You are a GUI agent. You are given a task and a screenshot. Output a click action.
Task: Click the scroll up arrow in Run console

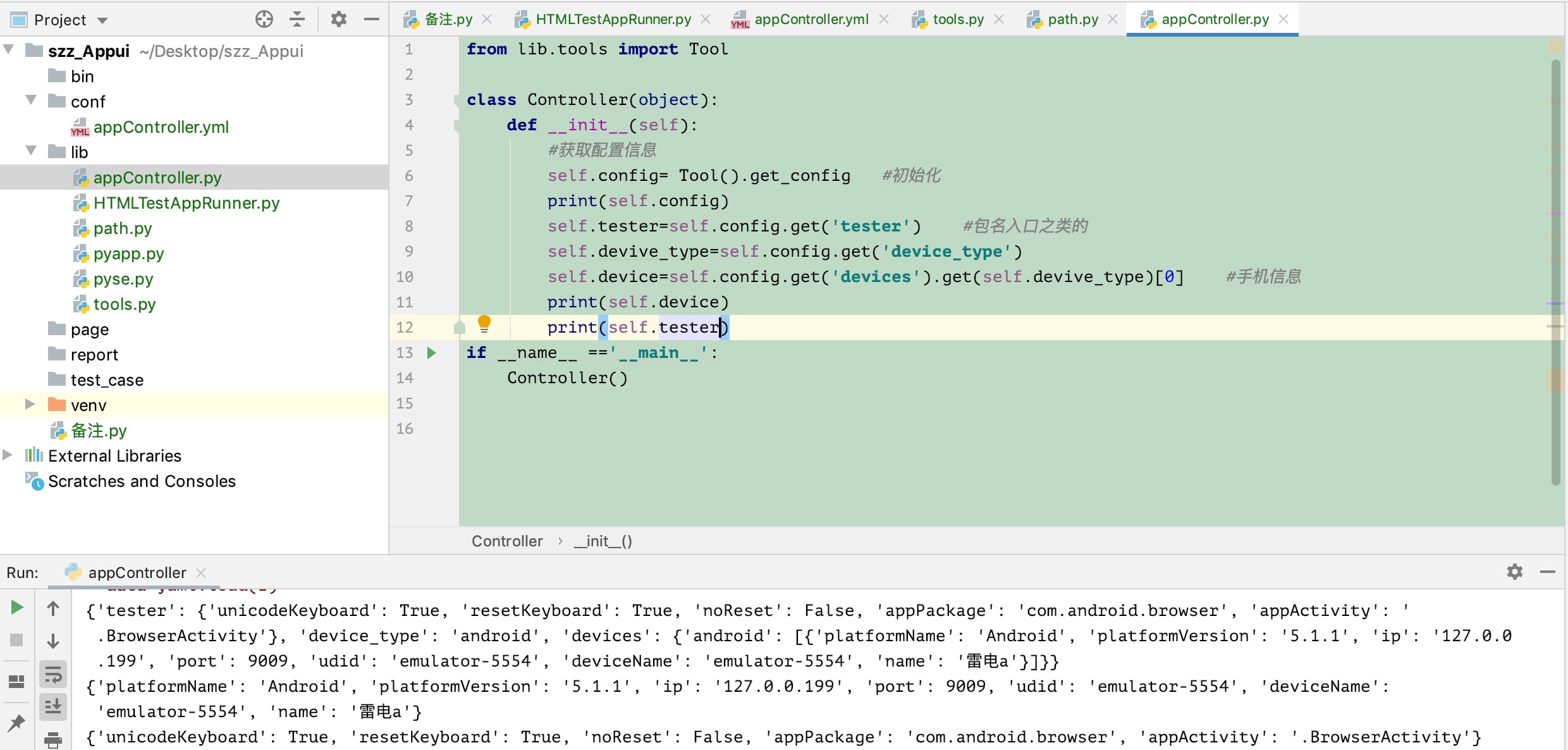point(53,609)
